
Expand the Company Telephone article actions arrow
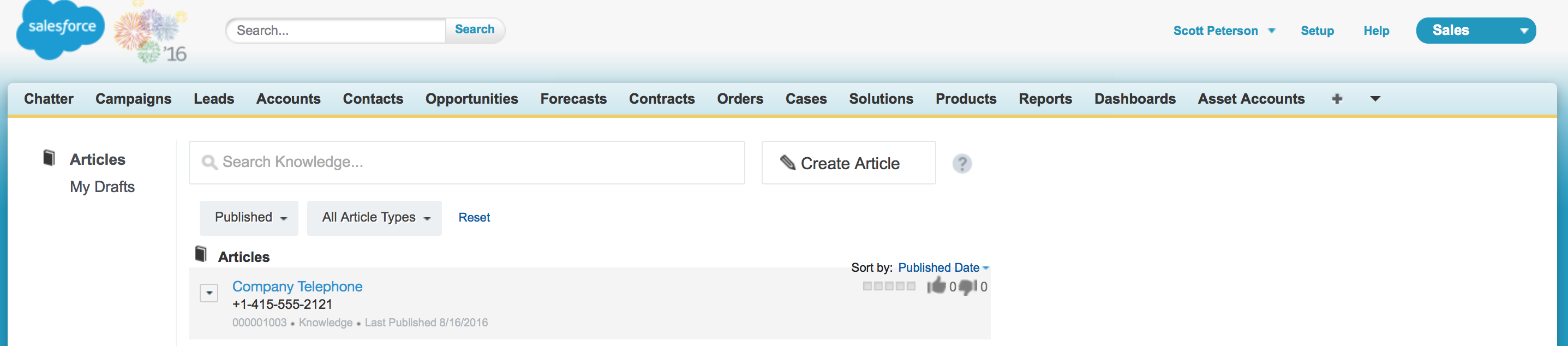coord(209,293)
